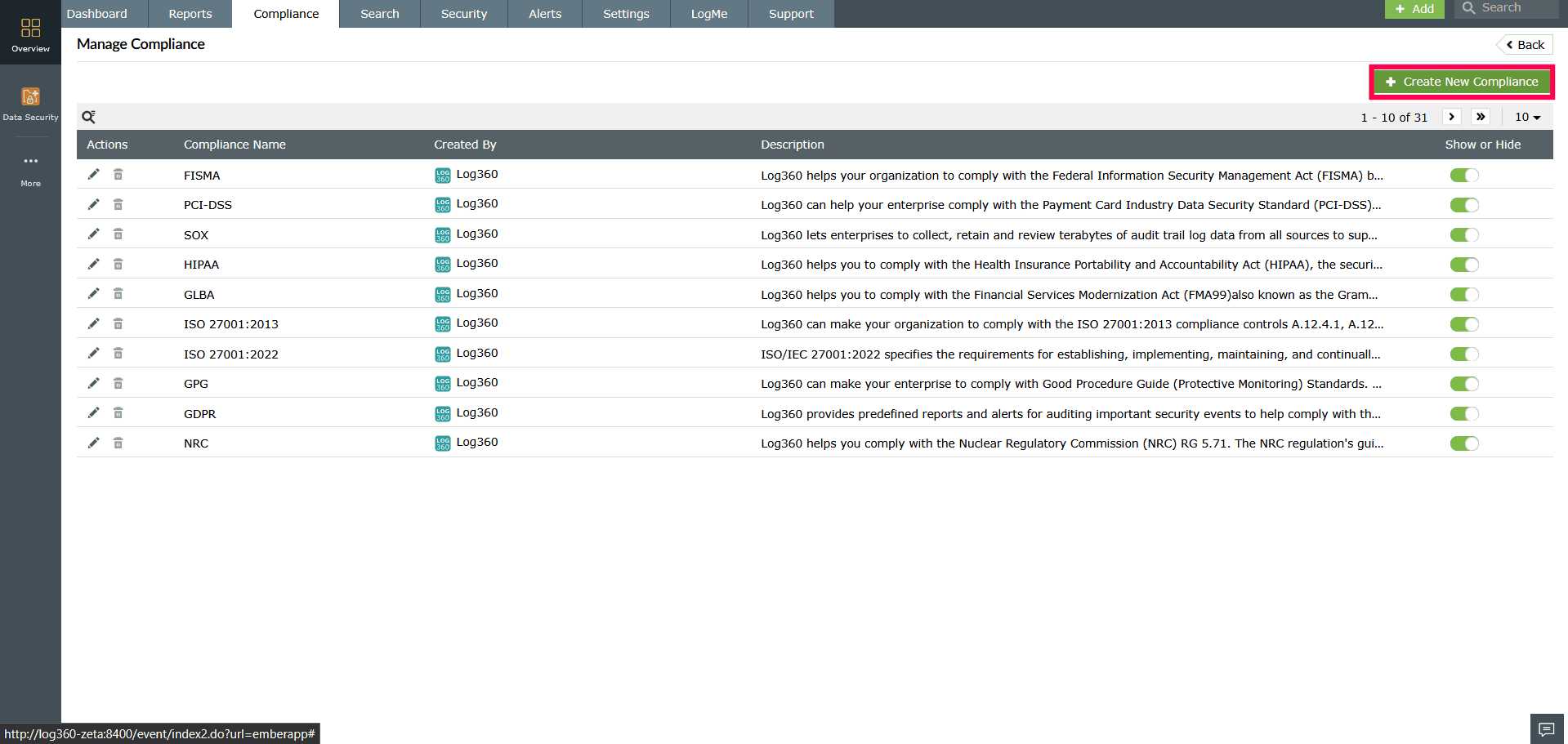Screen dimensions: 1568x744
Task: Go to the next page of results
Action: (1452, 117)
